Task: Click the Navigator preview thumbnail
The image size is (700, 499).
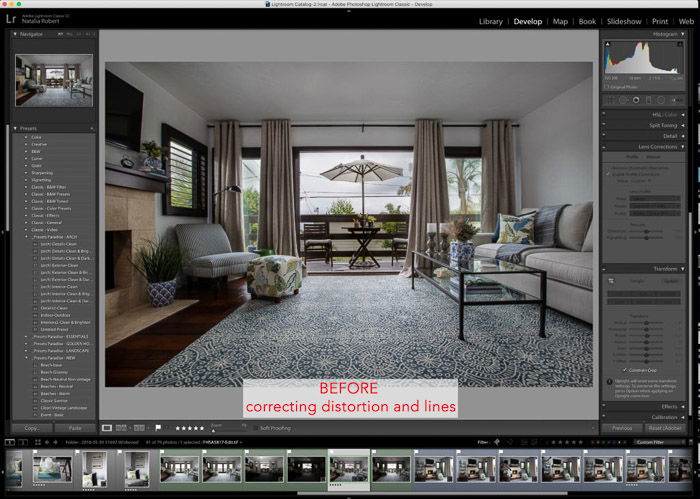Action: coord(54,80)
